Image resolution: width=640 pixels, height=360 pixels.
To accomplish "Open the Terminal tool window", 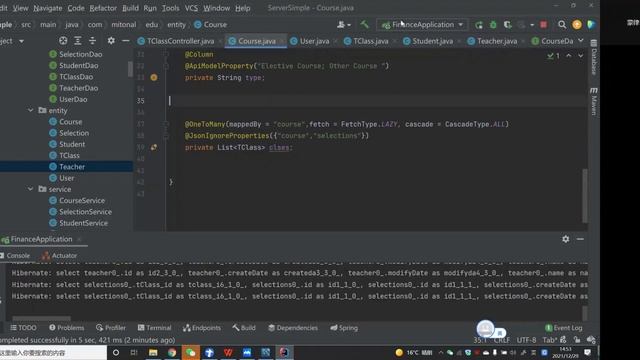I will click(x=154, y=328).
